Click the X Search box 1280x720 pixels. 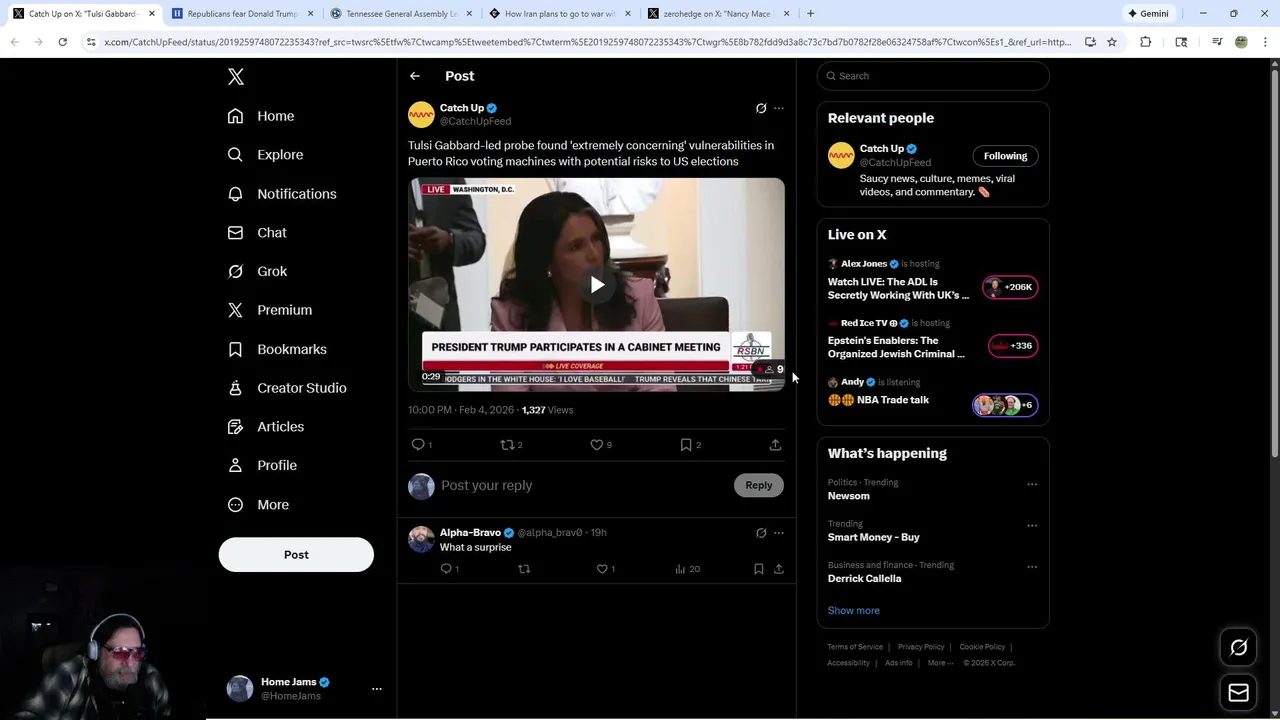click(933, 76)
